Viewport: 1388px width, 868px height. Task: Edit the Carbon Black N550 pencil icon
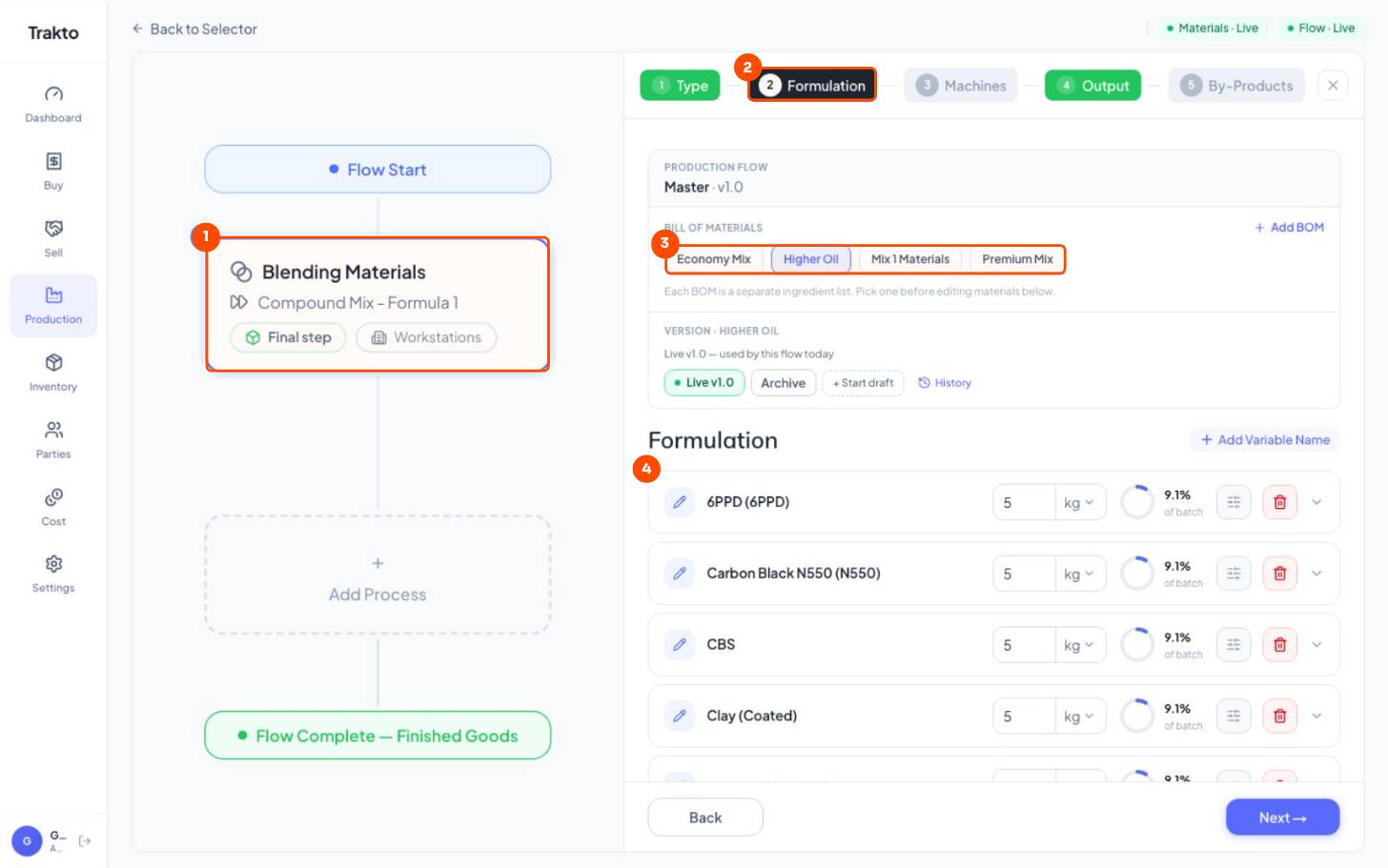pyautogui.click(x=680, y=574)
